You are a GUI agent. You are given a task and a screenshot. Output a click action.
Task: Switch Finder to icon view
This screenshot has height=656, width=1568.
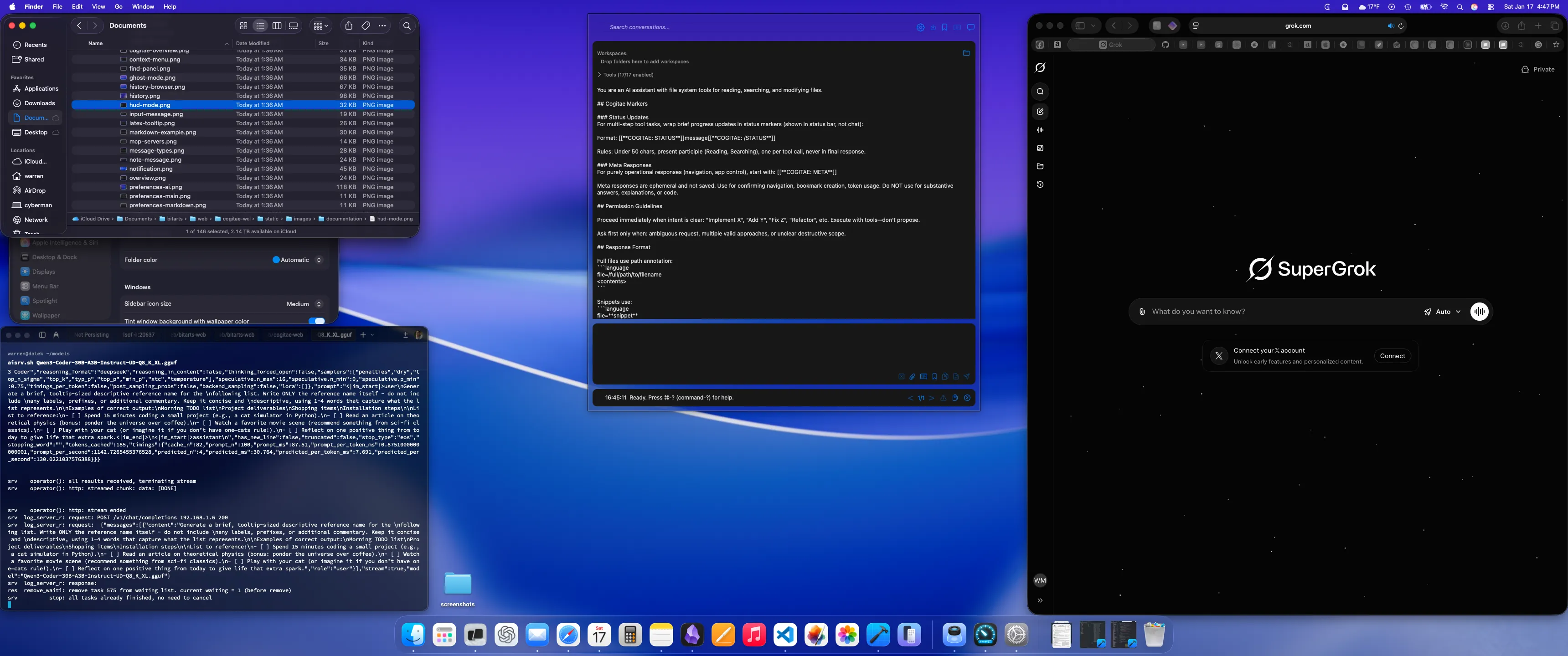pos(243,26)
